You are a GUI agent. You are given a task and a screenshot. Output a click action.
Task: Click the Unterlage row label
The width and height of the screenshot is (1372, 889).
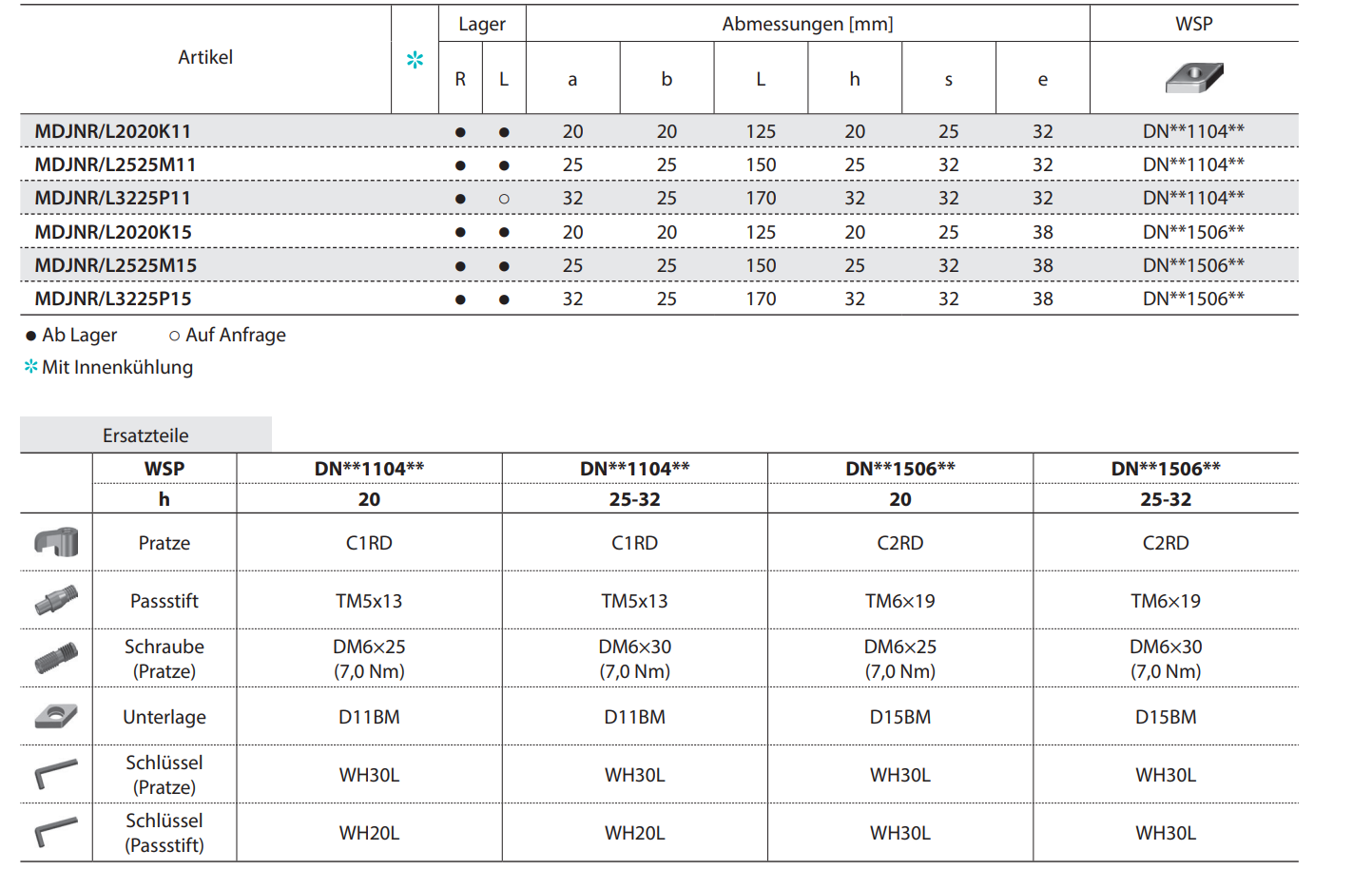164,717
